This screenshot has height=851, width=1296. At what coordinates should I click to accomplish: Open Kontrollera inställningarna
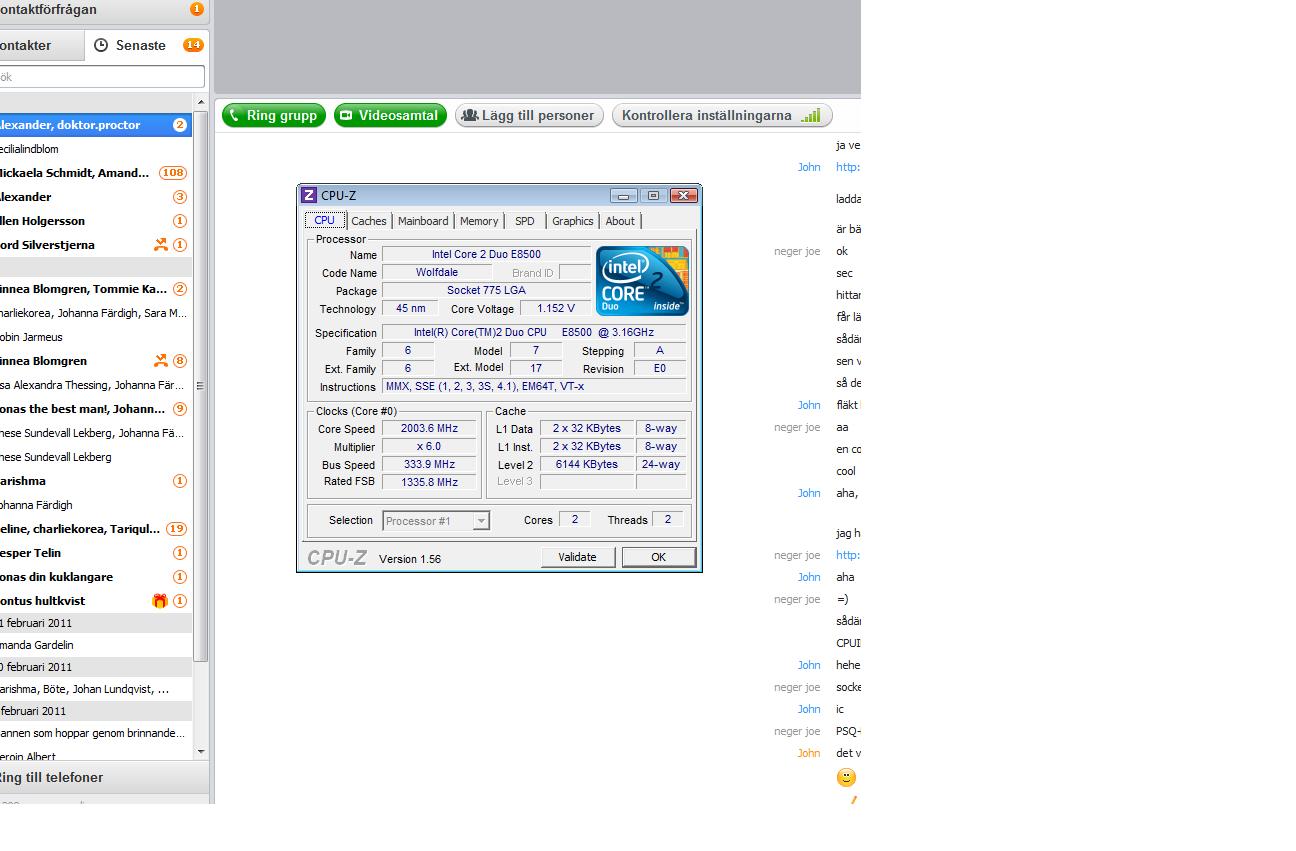[722, 115]
